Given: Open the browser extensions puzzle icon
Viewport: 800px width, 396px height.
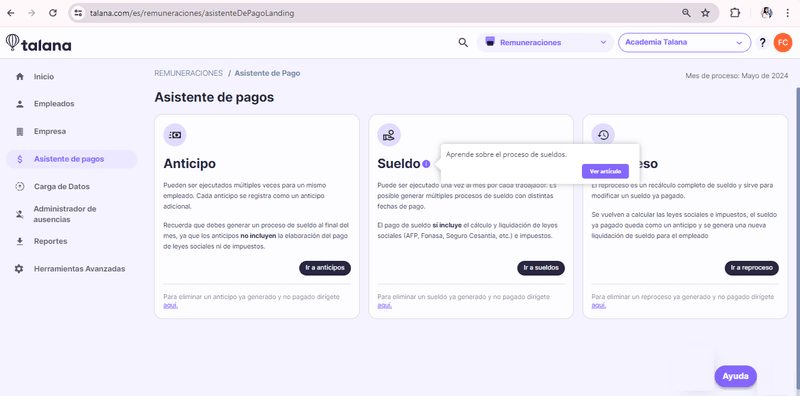Looking at the screenshot, I should point(735,13).
